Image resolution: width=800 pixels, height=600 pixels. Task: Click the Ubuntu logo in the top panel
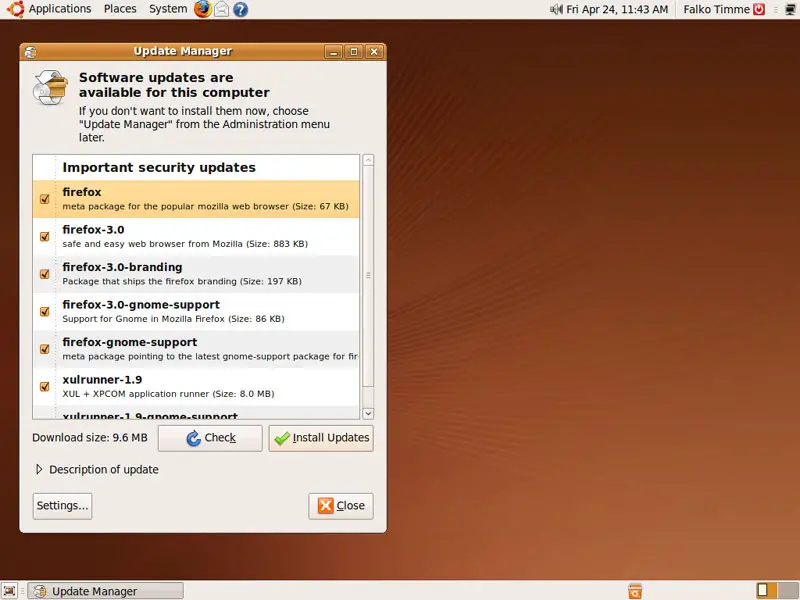[x=15, y=9]
